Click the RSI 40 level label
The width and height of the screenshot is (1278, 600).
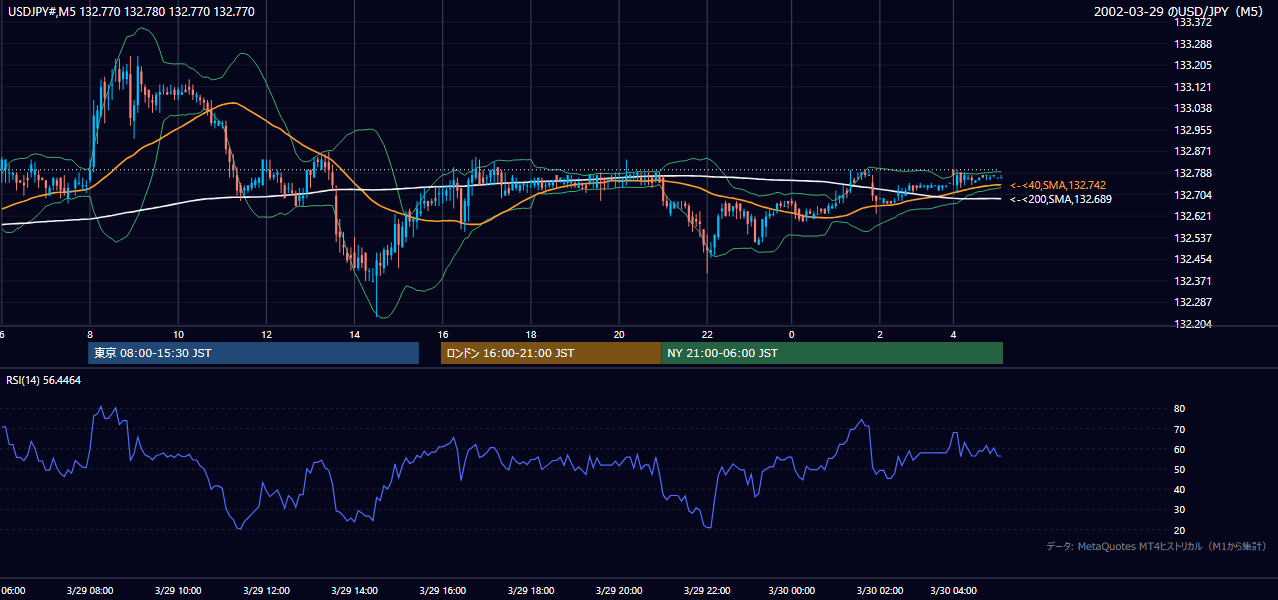[1179, 490]
